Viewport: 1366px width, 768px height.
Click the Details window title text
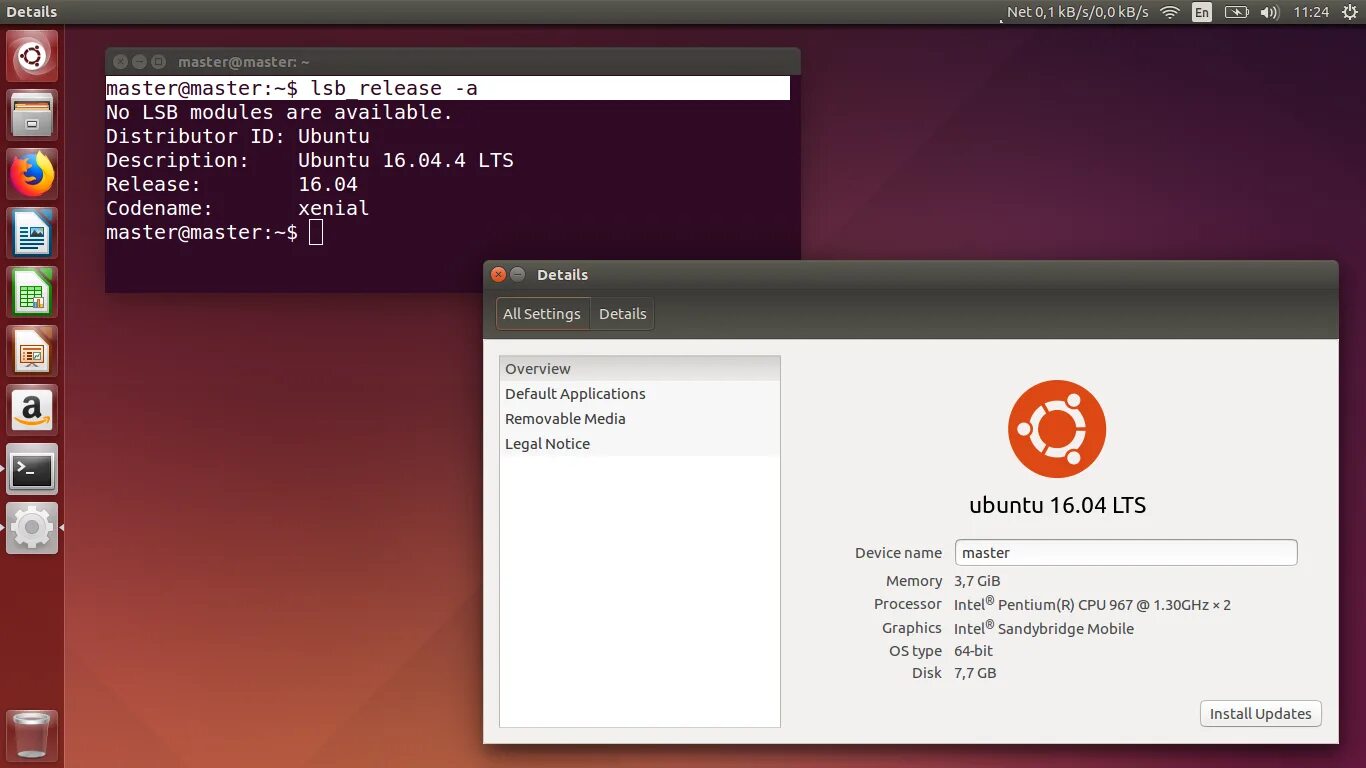coord(562,275)
